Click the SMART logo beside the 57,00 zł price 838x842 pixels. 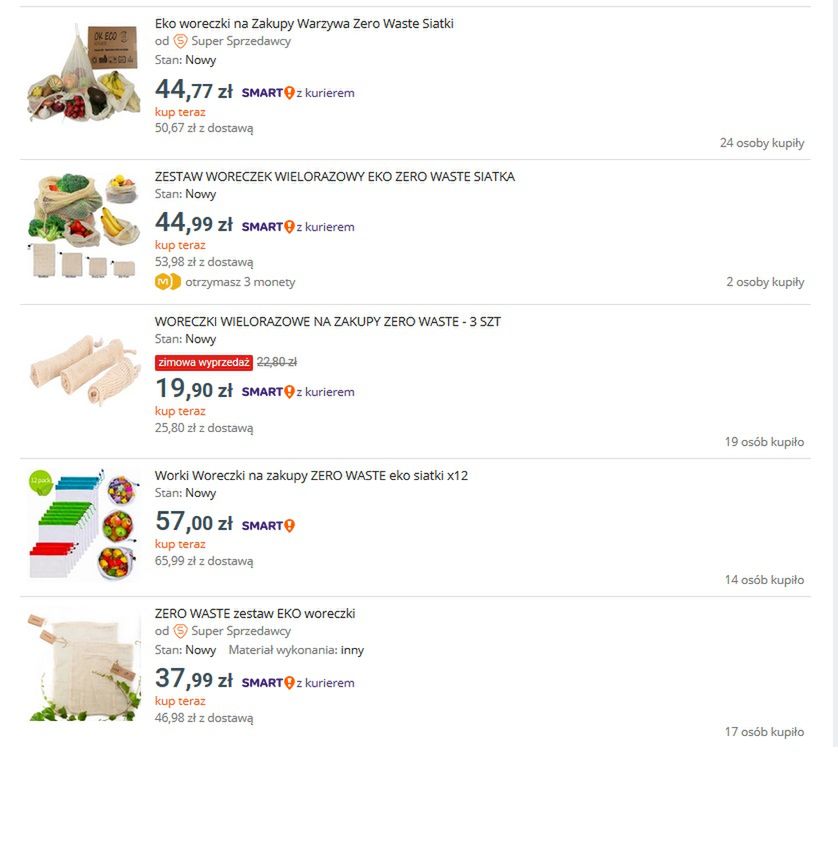point(268,525)
